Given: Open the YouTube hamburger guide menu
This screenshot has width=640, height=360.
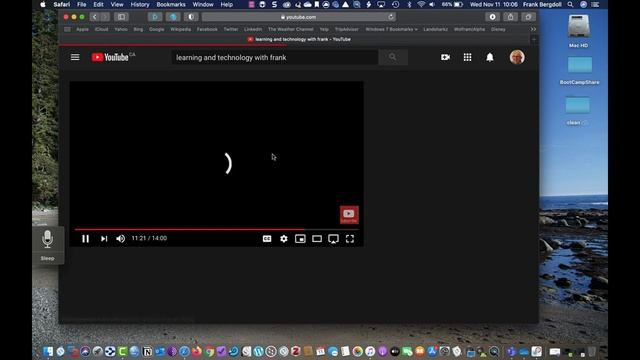Looking at the screenshot, I should point(75,57).
